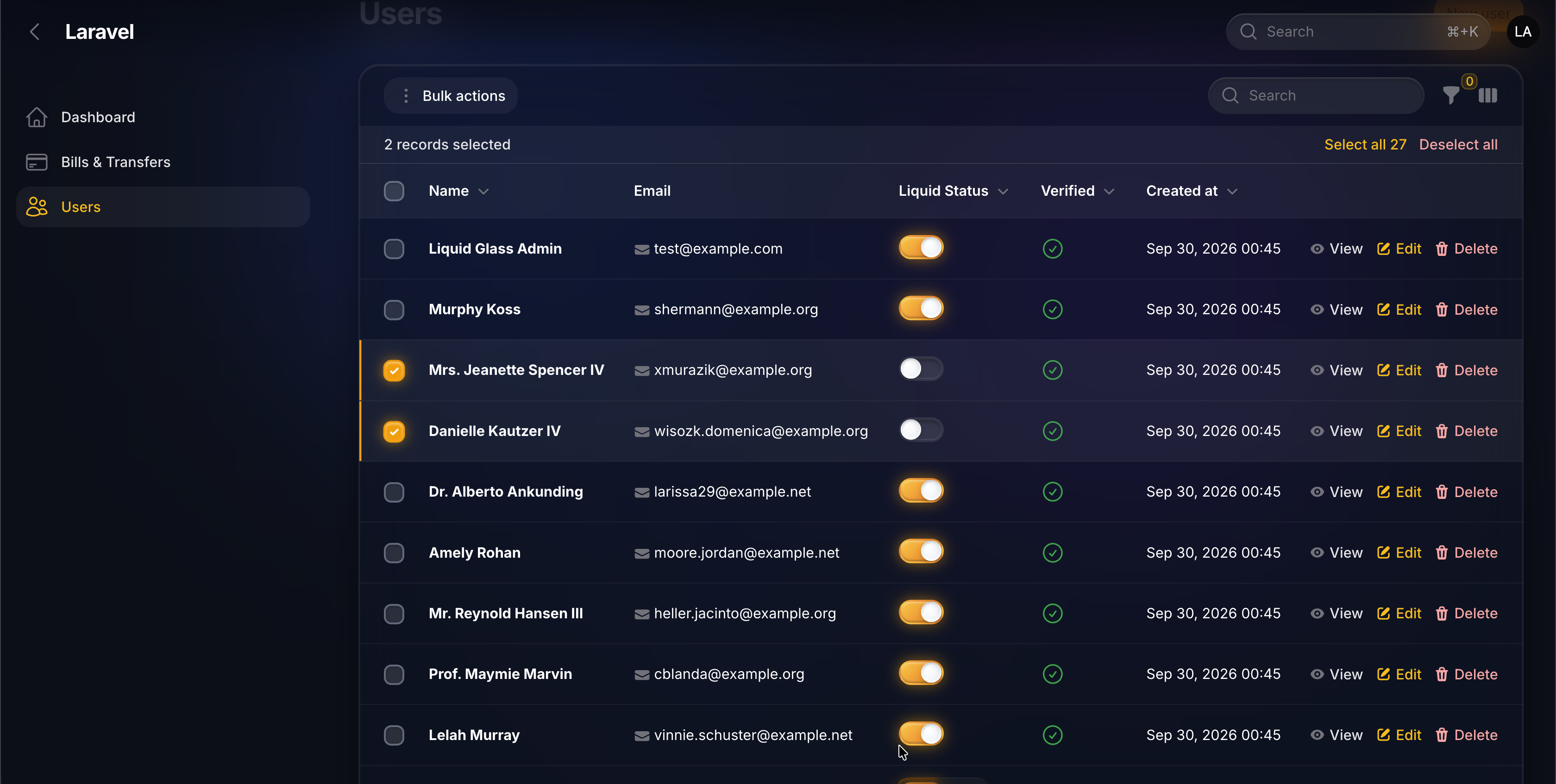Turn off Liquid Status for Amely Rohan
The image size is (1556, 784).
tap(921, 551)
